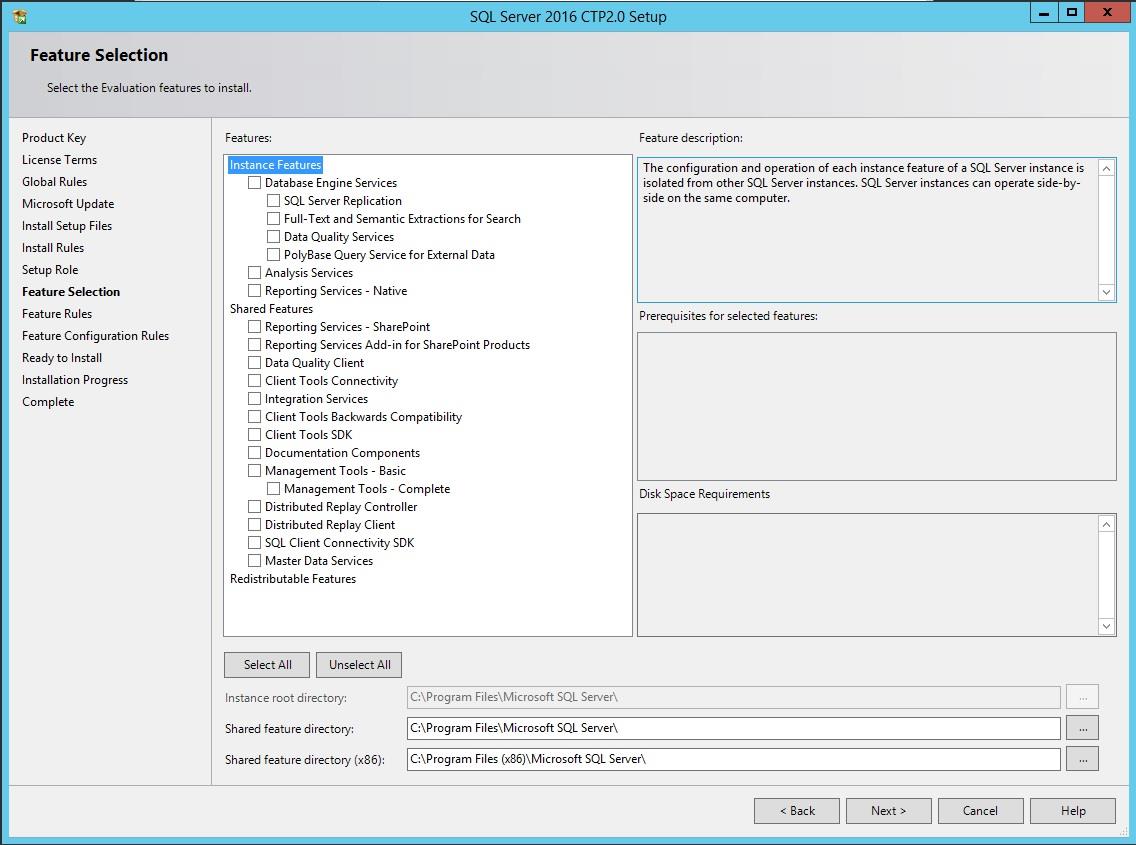Click Feature Selection step in sidebar
This screenshot has height=845, width=1136.
point(71,292)
